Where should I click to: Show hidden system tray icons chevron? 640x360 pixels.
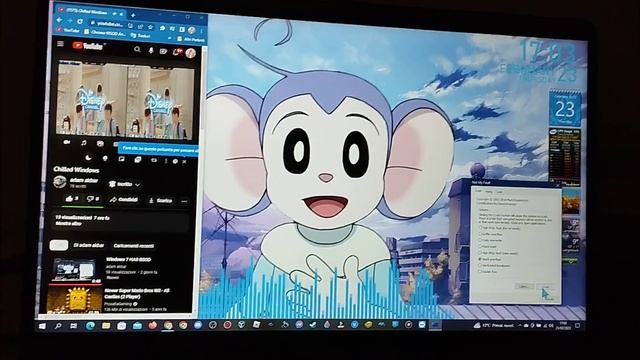(x=520, y=325)
